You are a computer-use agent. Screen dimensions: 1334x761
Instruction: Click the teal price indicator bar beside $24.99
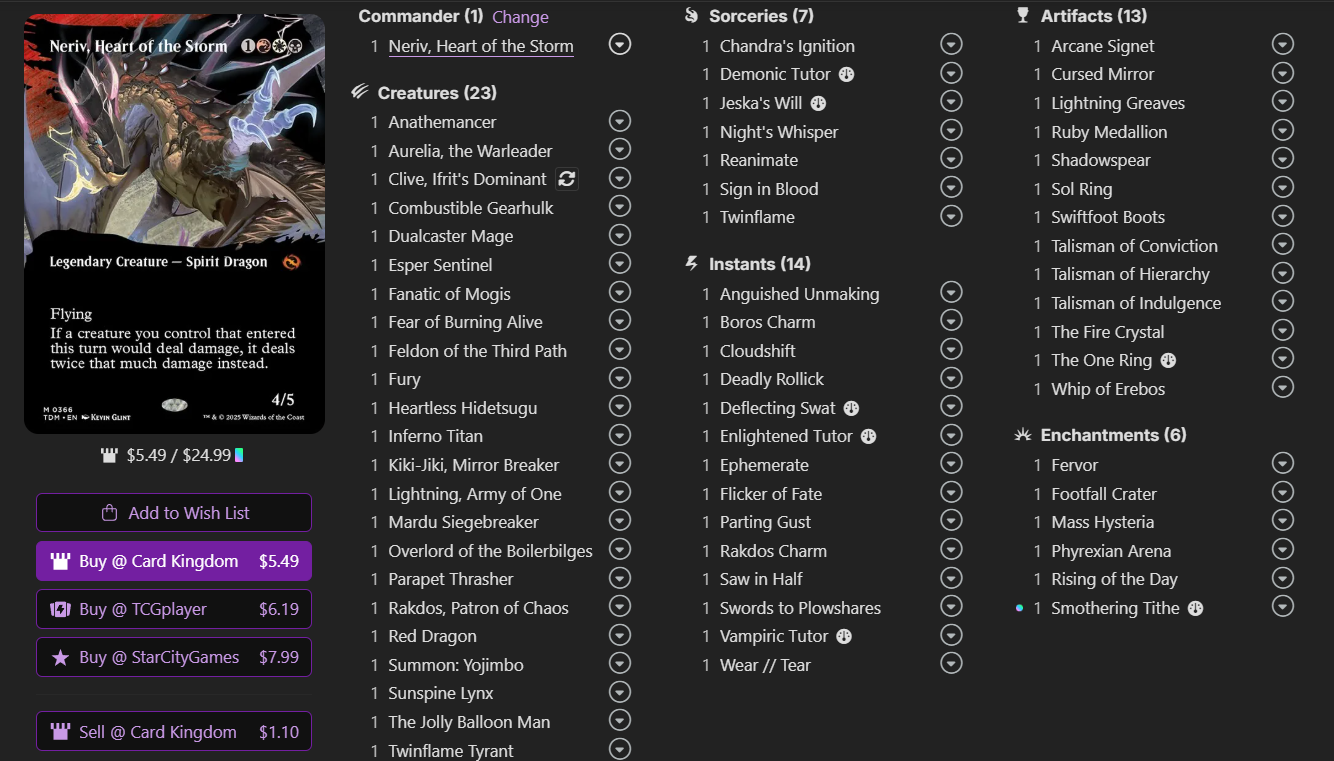click(239, 456)
